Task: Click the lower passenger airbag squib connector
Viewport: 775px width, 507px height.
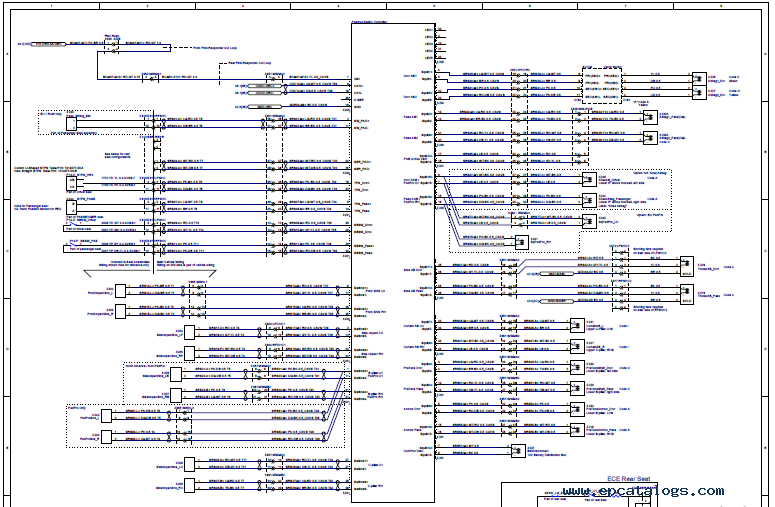Action: coord(650,137)
